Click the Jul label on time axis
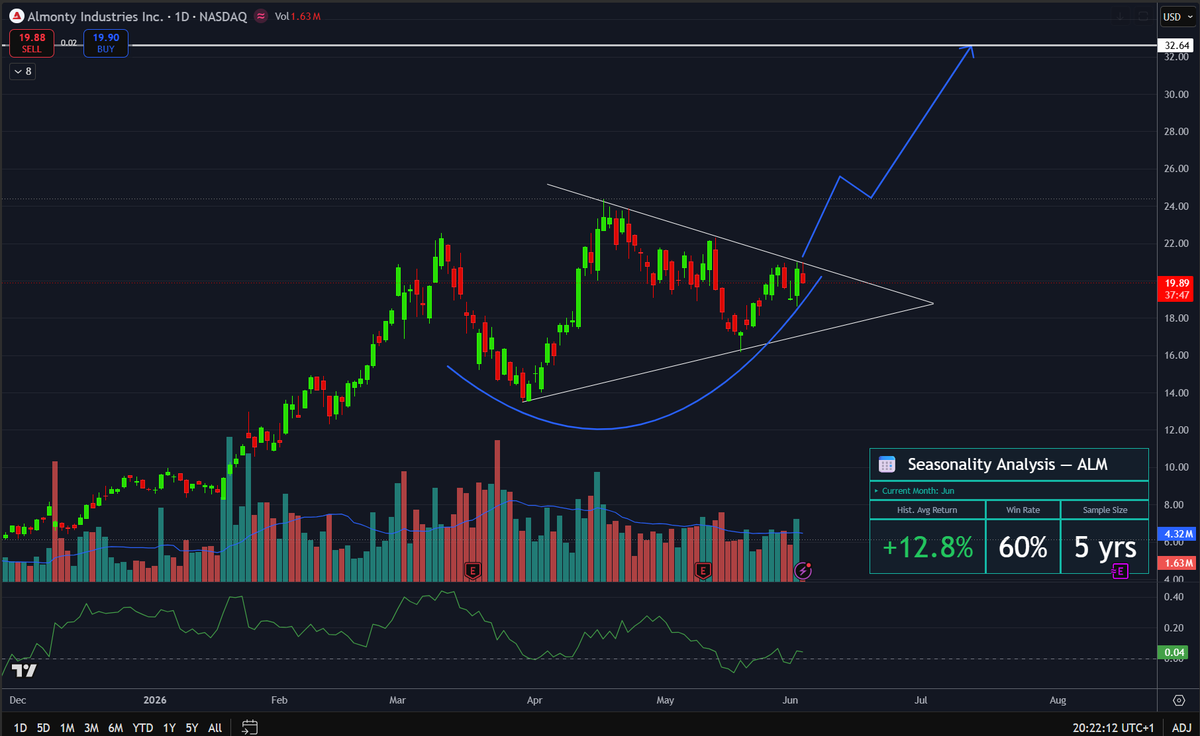This screenshot has width=1200, height=736. (x=921, y=699)
